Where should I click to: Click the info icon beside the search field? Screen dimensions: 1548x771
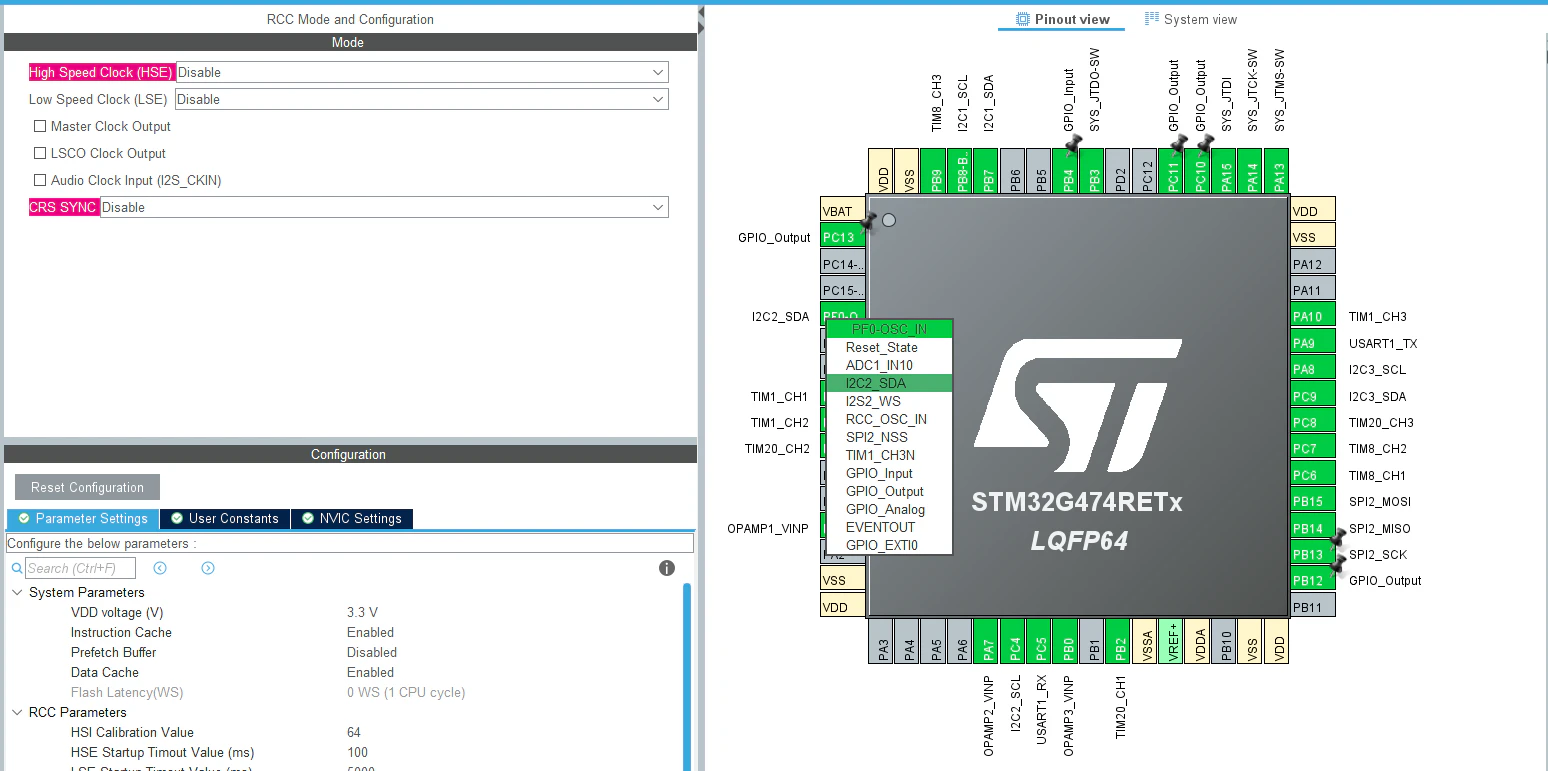coord(667,568)
